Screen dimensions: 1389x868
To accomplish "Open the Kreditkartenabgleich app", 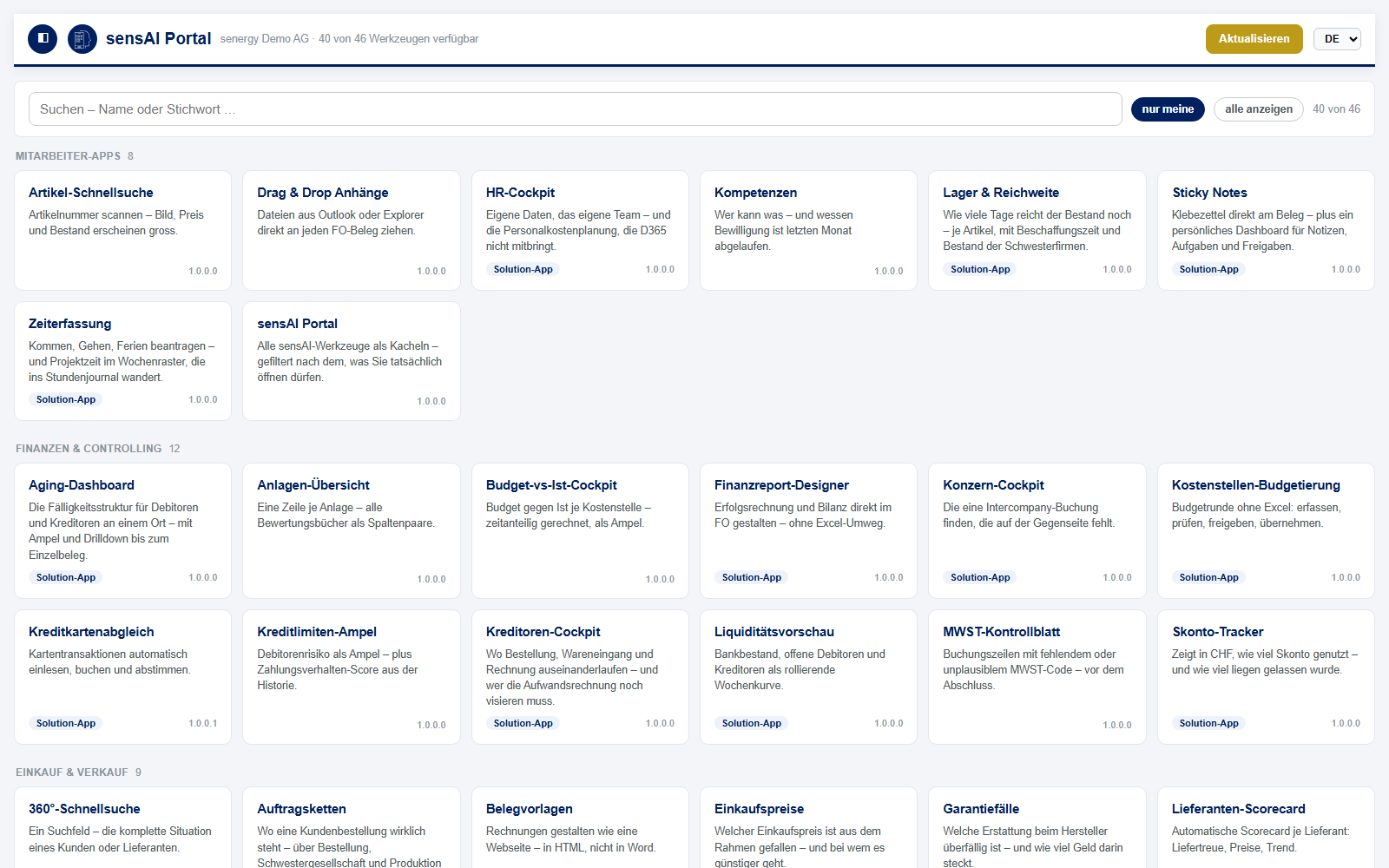I will tap(123, 677).
